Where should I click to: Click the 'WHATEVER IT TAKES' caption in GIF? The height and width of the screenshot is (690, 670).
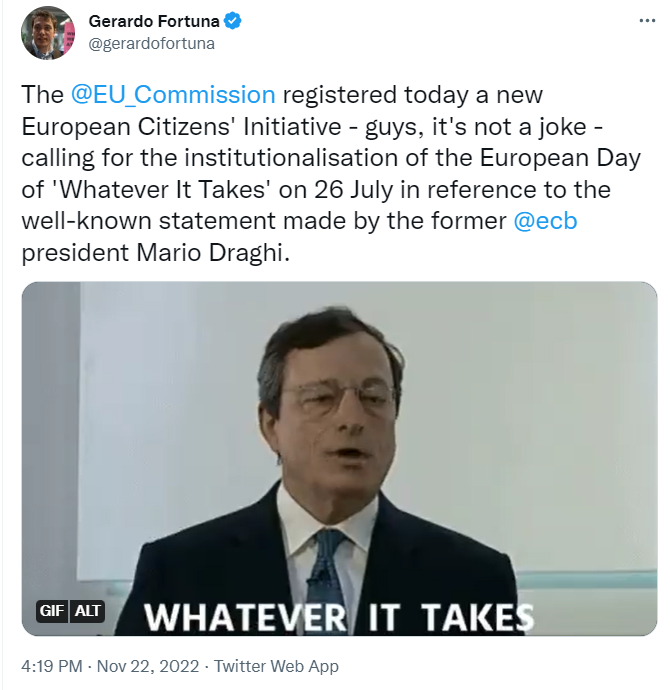[338, 615]
